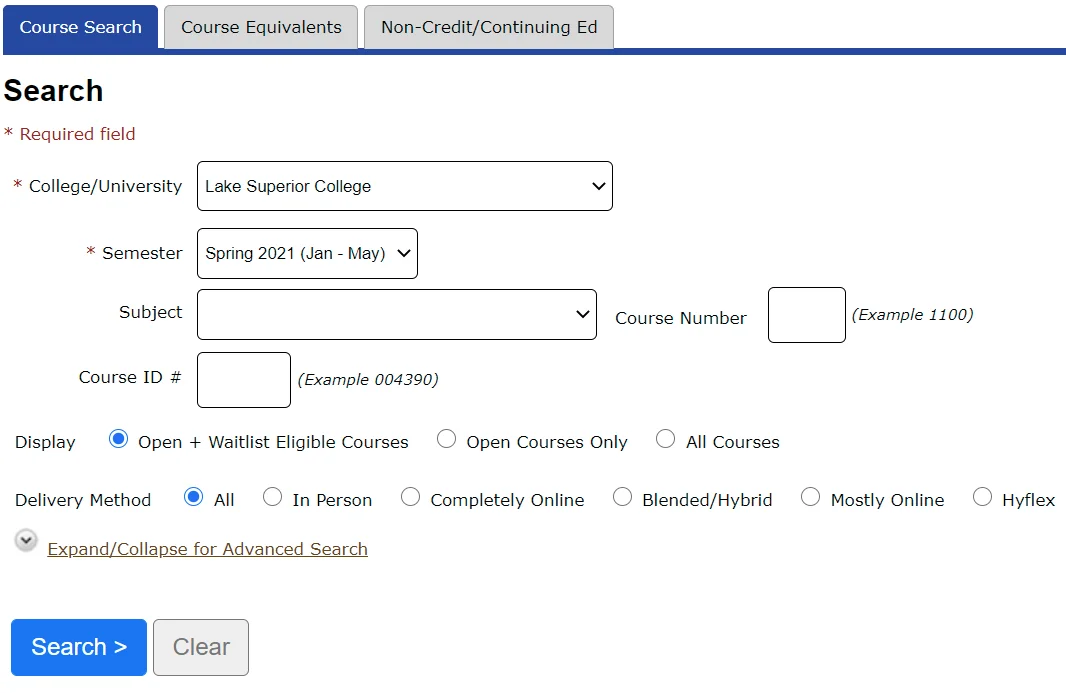Viewport: 1066px width, 693px height.
Task: Open the College/University dropdown
Action: pos(405,186)
